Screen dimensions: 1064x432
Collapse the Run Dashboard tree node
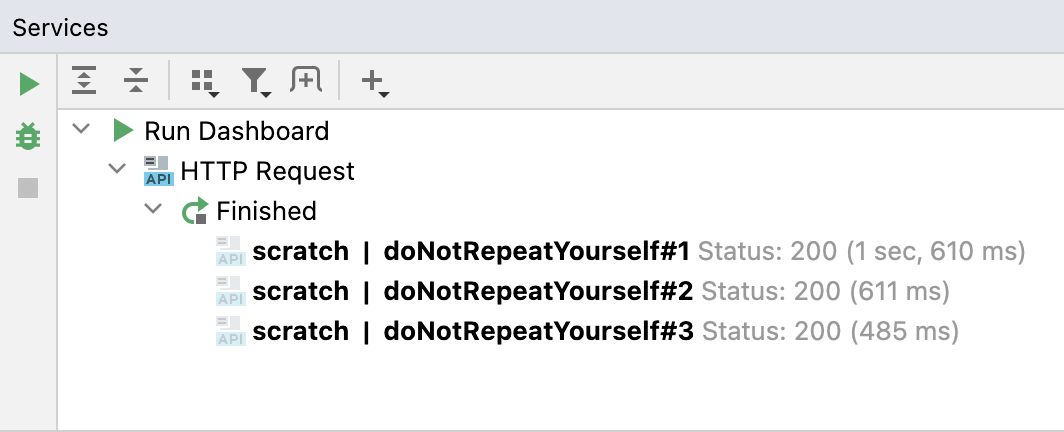[x=82, y=130]
